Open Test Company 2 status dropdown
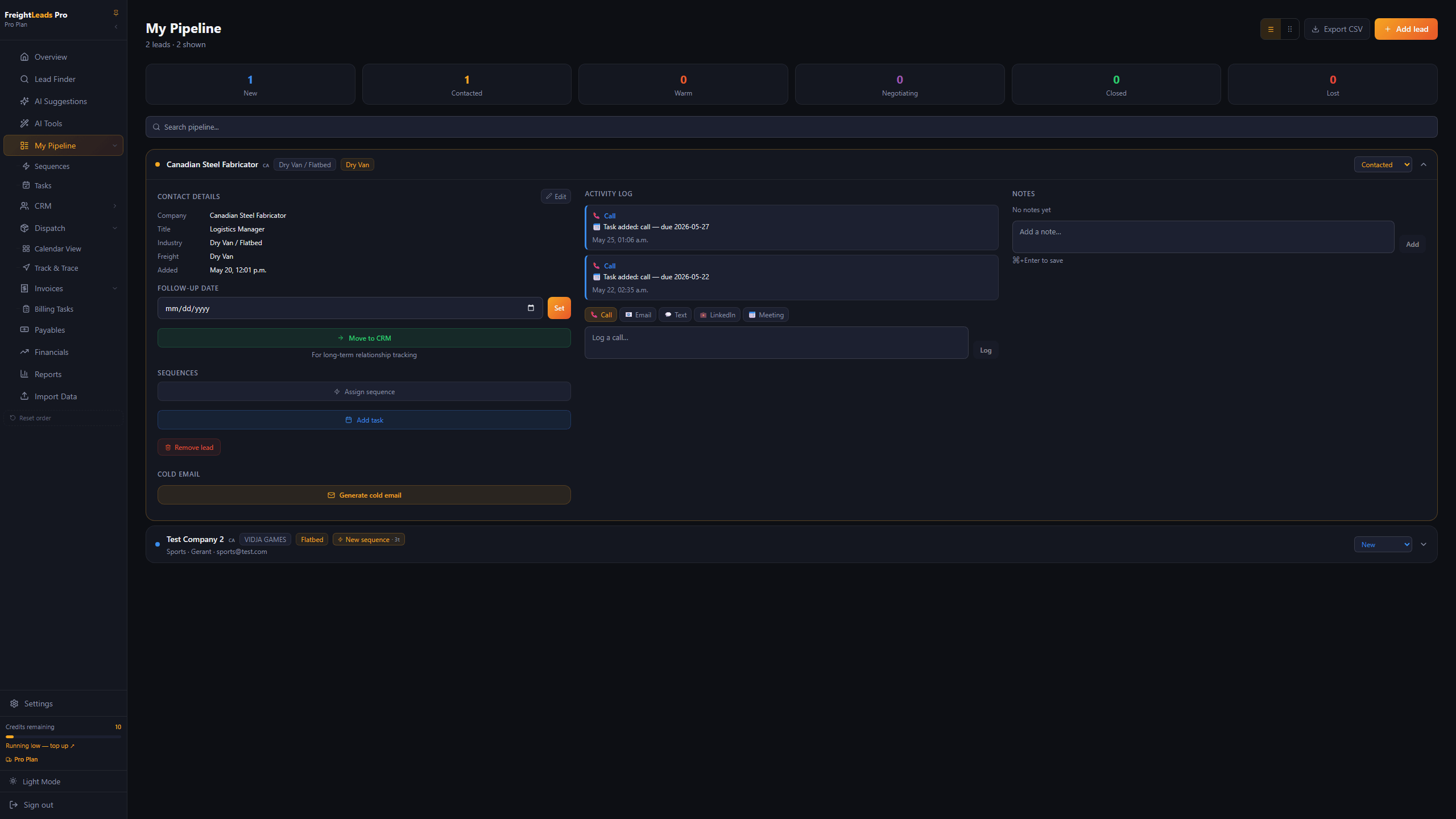This screenshot has width=1456, height=819. 1383,544
